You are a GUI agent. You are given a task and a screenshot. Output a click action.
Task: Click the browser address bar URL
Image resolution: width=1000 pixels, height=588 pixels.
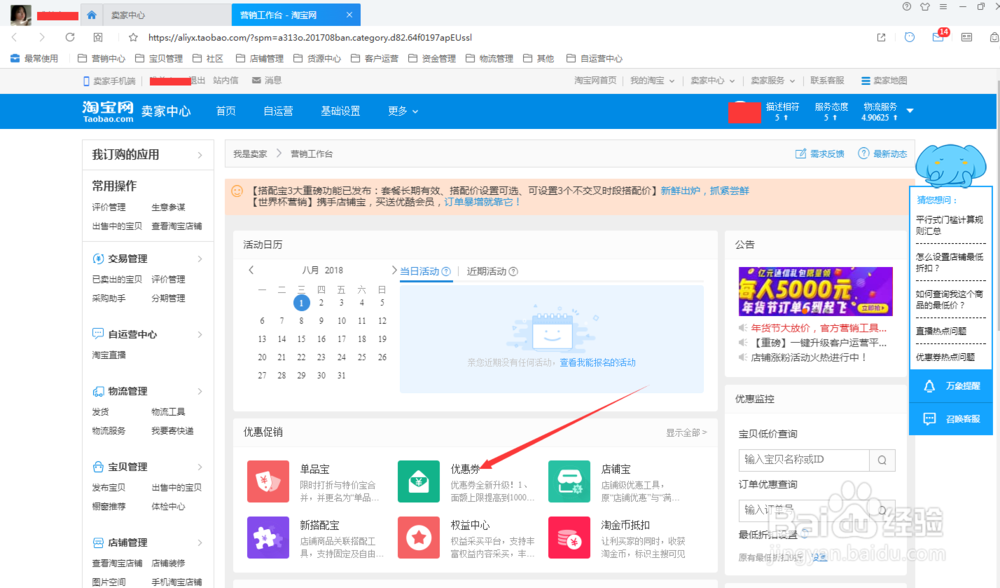pos(310,38)
